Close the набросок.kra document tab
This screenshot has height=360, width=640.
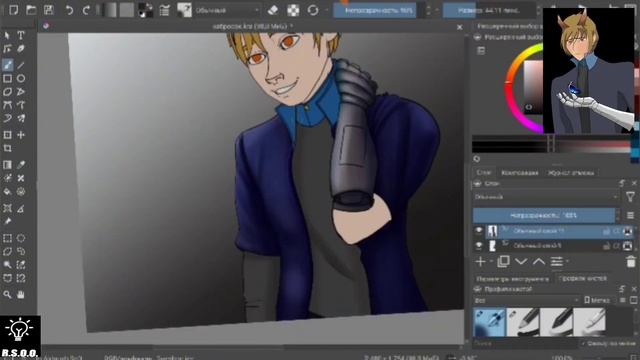point(460,27)
